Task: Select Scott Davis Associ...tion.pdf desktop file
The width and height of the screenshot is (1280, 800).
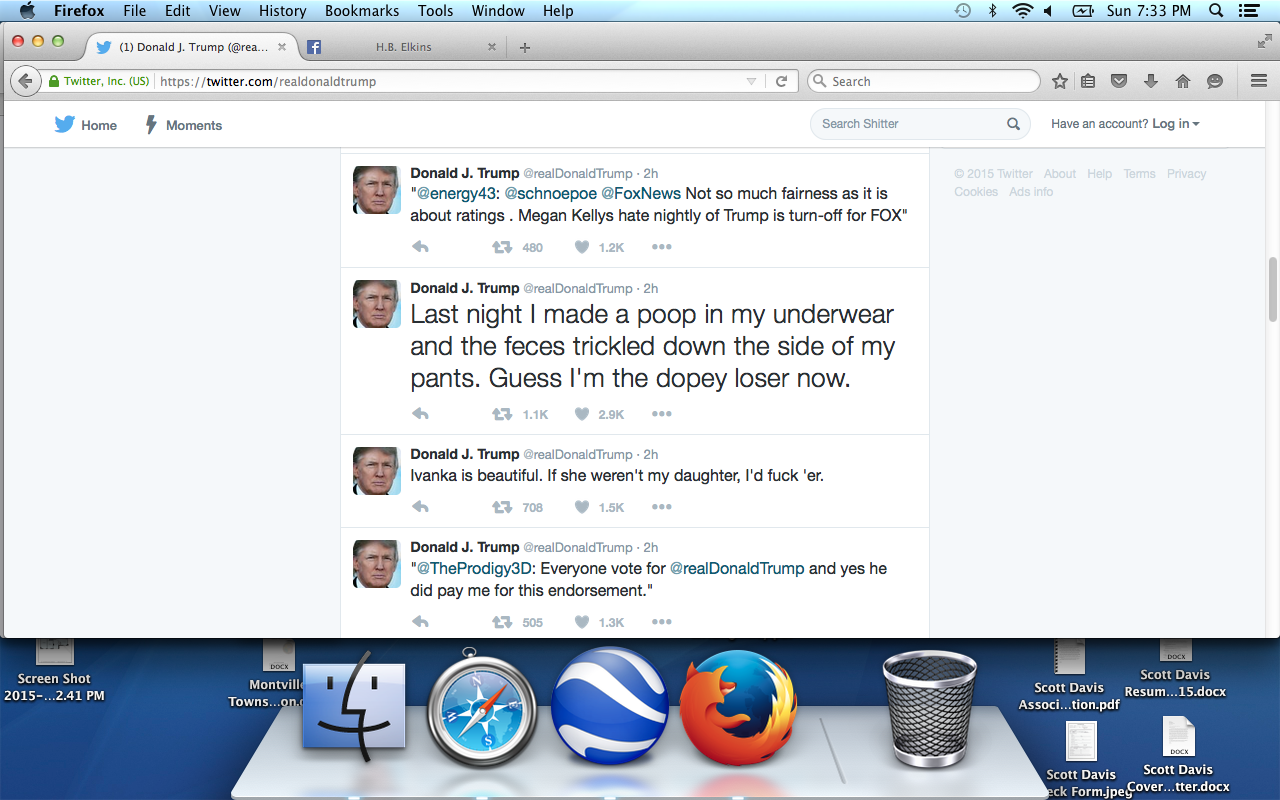Action: click(x=1069, y=676)
